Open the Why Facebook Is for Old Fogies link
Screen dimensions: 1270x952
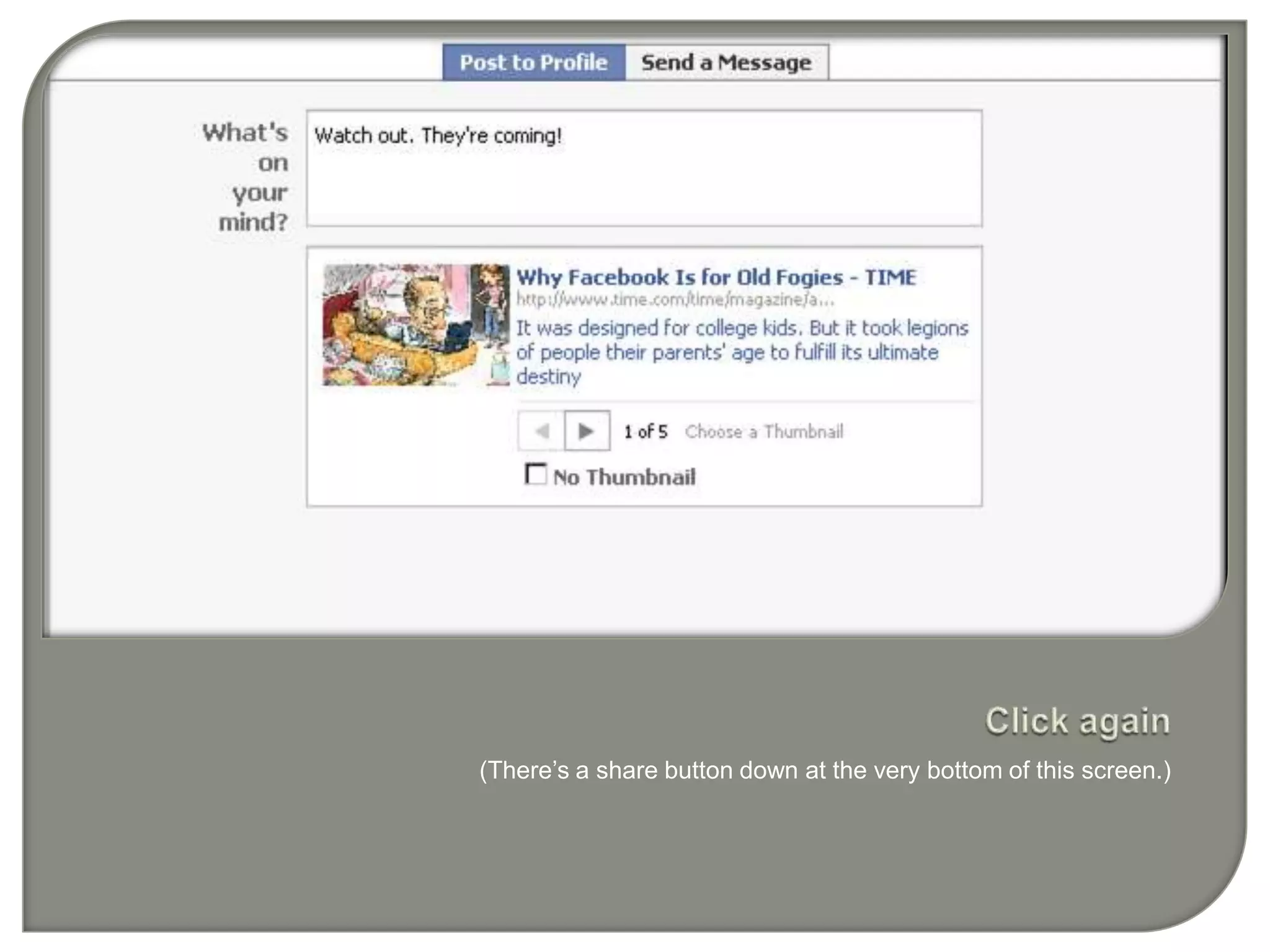click(716, 277)
